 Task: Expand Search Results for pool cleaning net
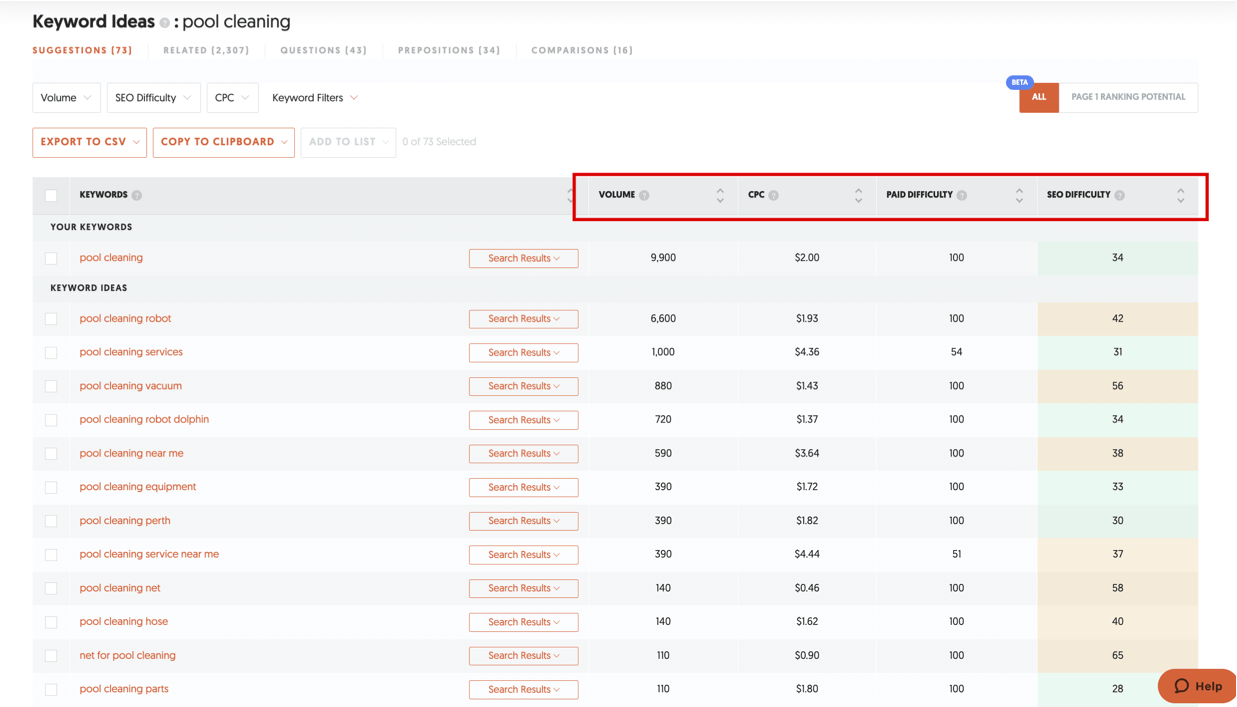click(x=523, y=588)
